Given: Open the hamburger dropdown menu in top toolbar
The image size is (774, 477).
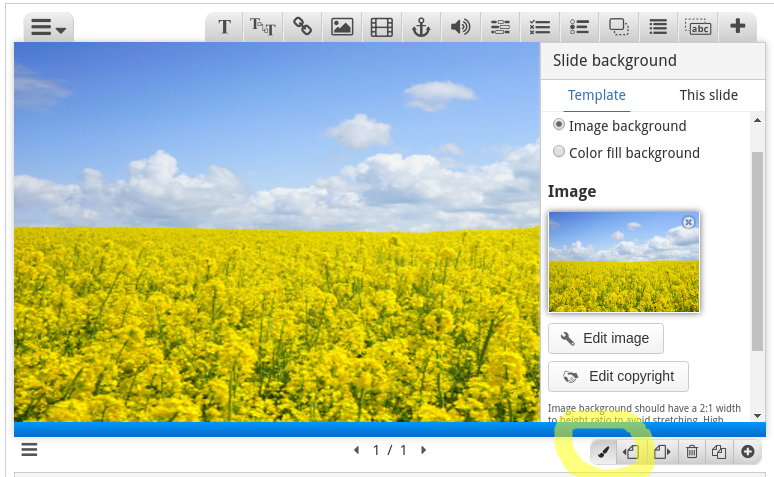Looking at the screenshot, I should click(x=48, y=27).
